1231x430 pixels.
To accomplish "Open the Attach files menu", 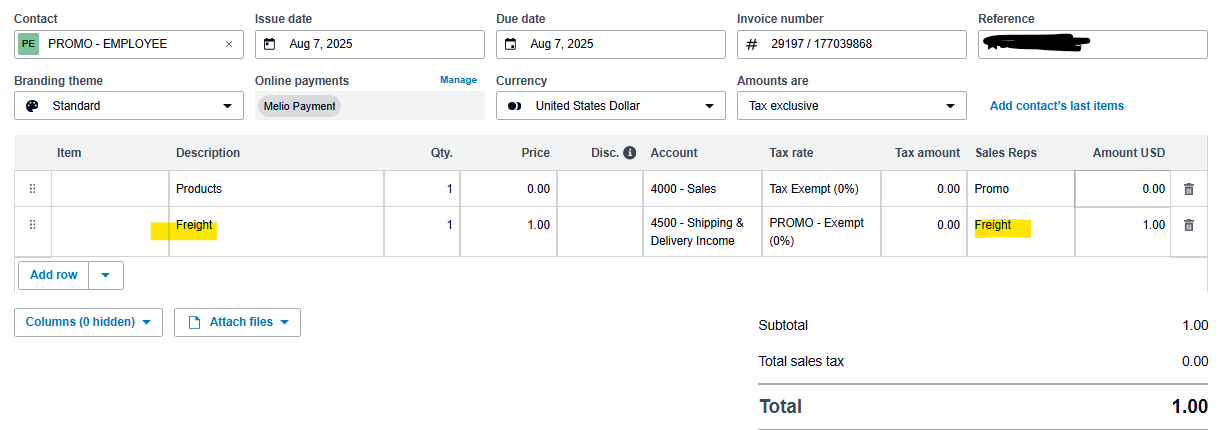I will [x=237, y=322].
